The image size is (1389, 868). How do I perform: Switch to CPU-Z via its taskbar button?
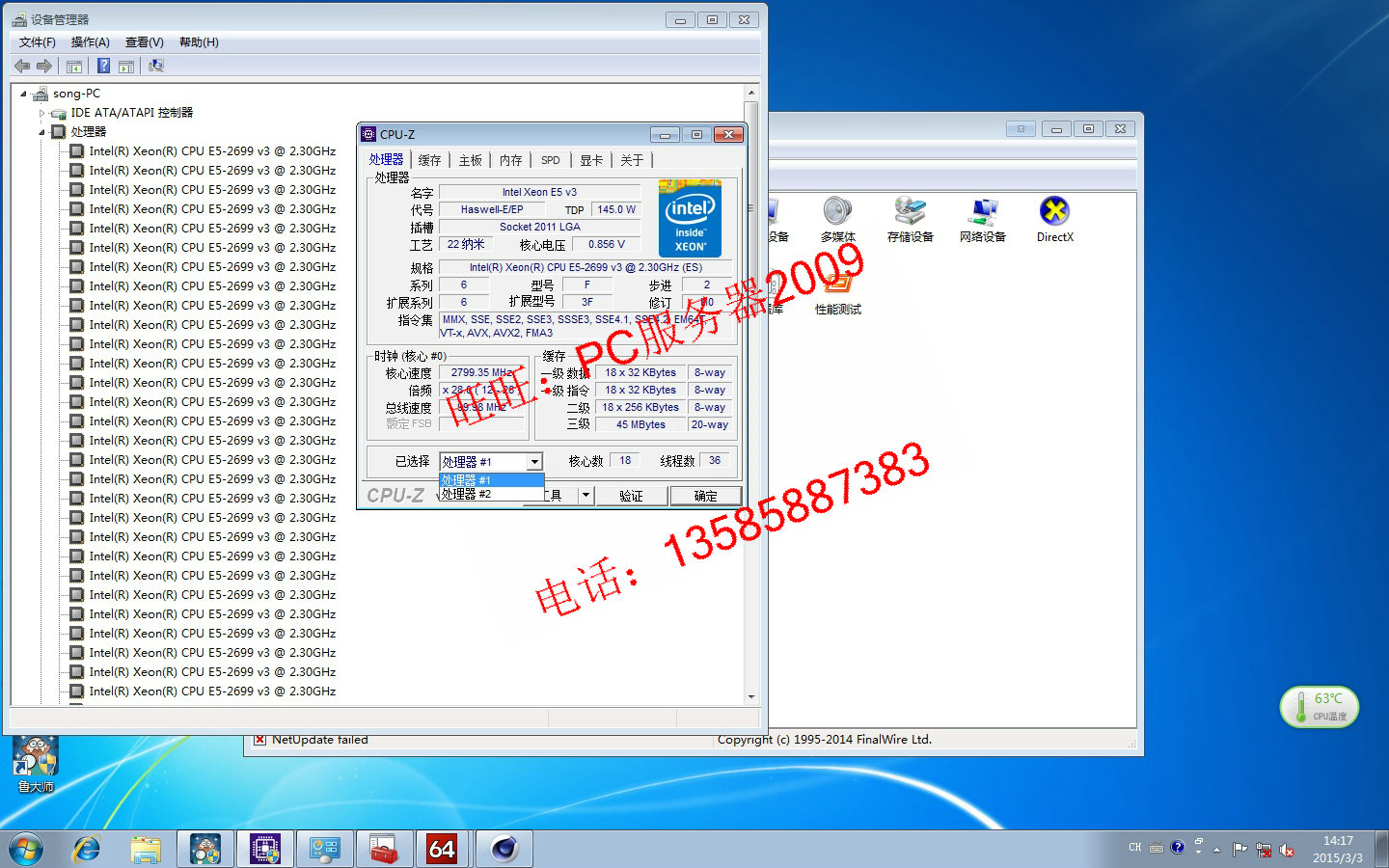point(265,850)
